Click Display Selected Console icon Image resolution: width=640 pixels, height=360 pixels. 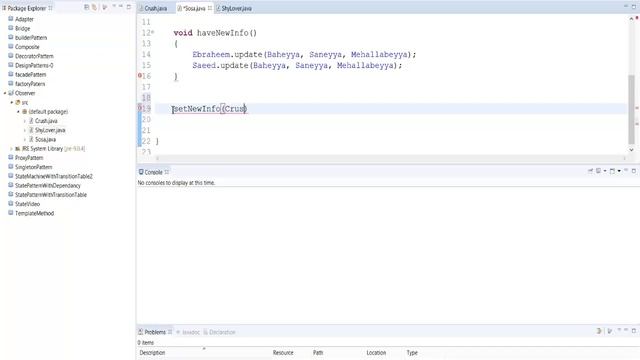pyautogui.click(x=598, y=171)
